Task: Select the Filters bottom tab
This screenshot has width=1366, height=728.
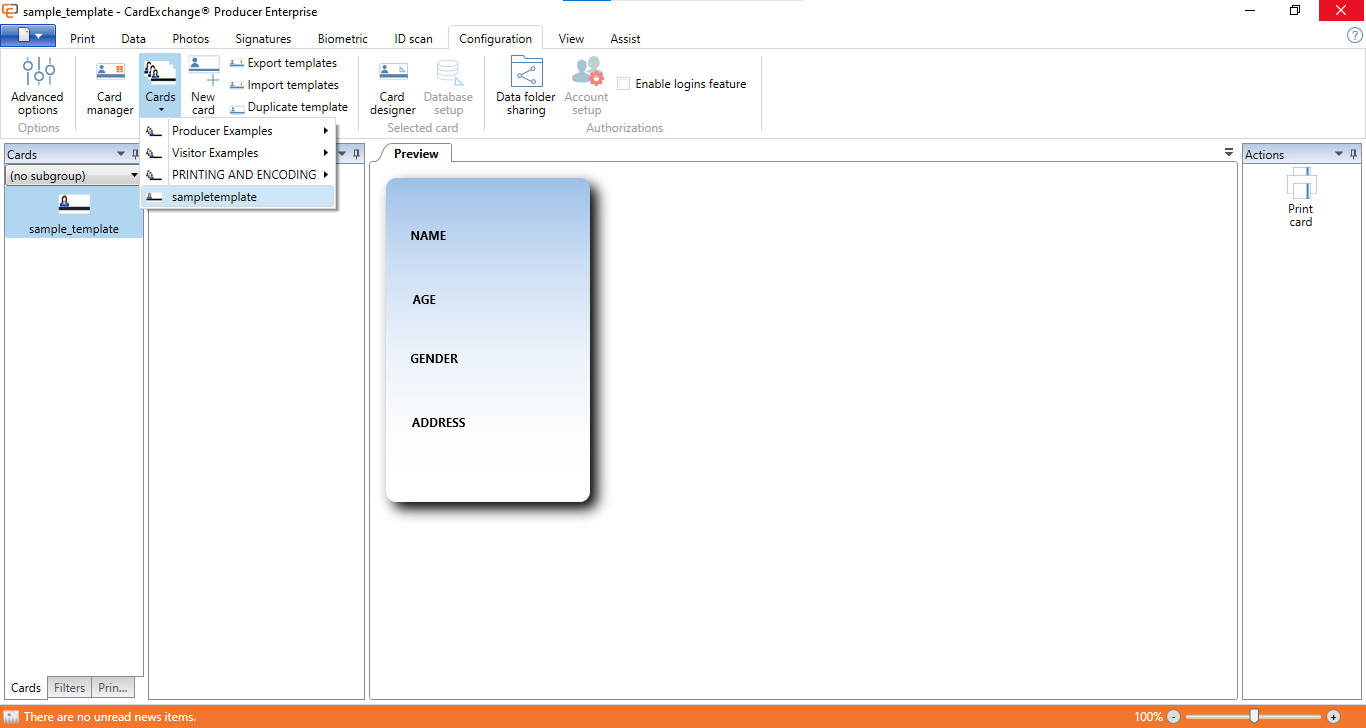Action: (x=69, y=688)
